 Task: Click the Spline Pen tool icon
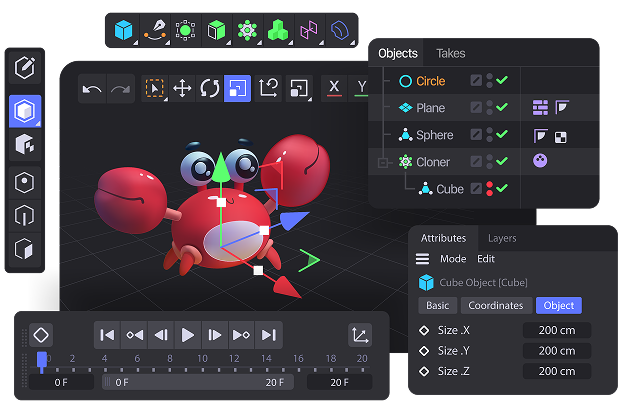click(154, 31)
